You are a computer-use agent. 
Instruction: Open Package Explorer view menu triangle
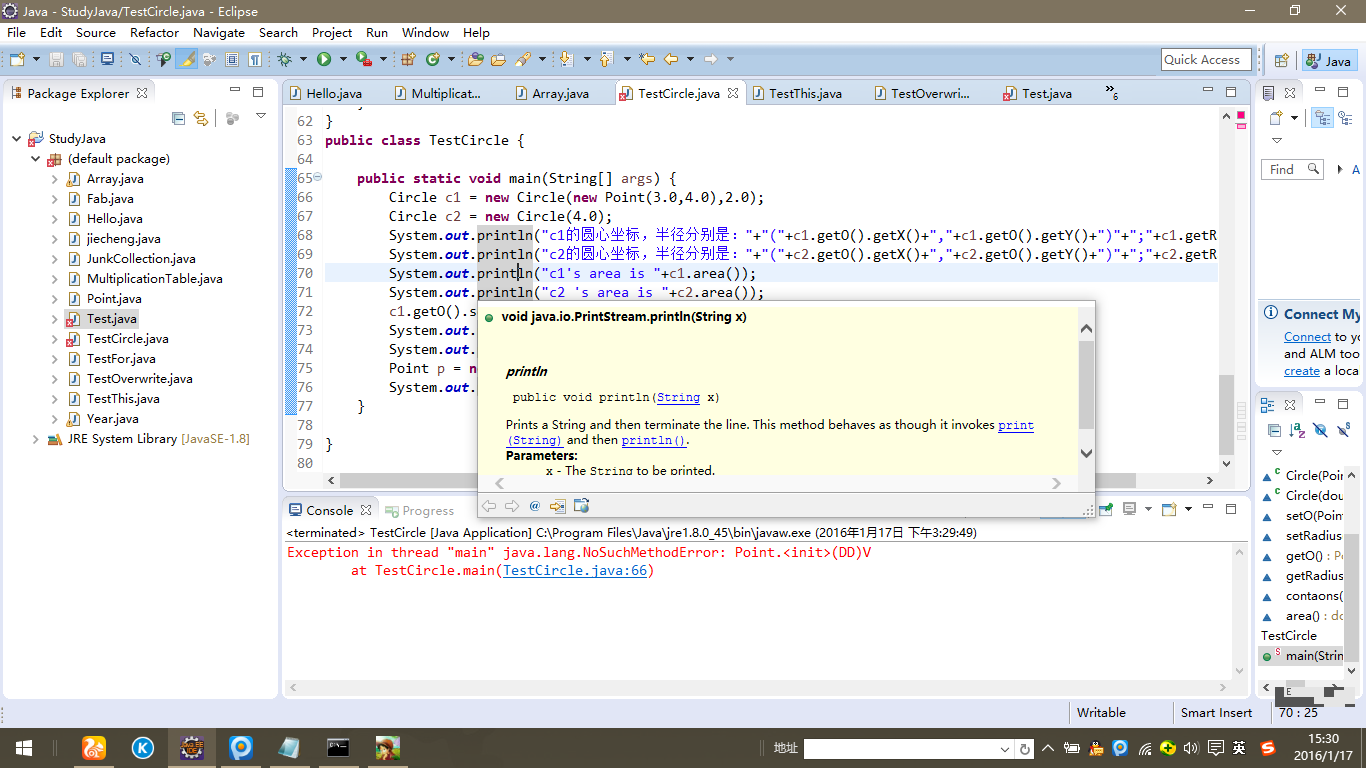[x=261, y=117]
